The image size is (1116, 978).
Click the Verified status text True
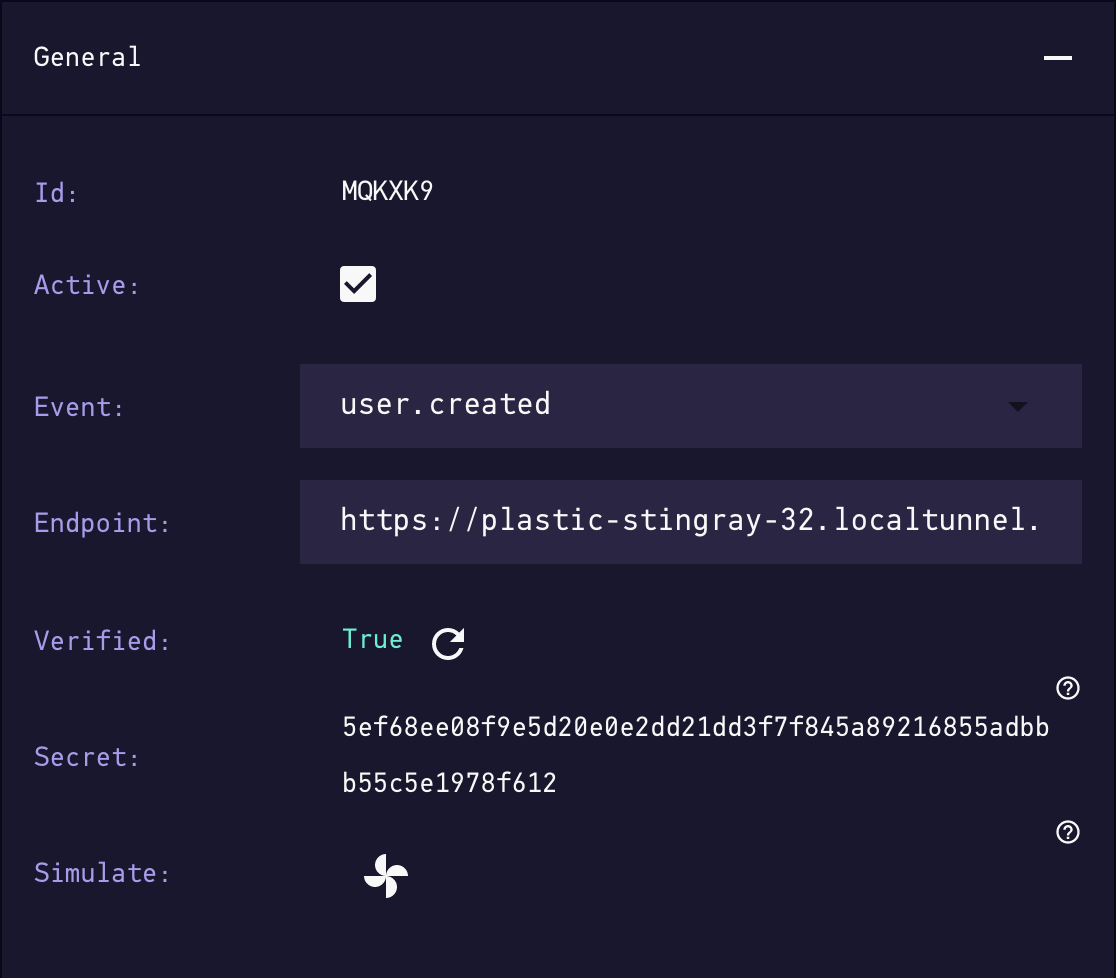tap(372, 638)
